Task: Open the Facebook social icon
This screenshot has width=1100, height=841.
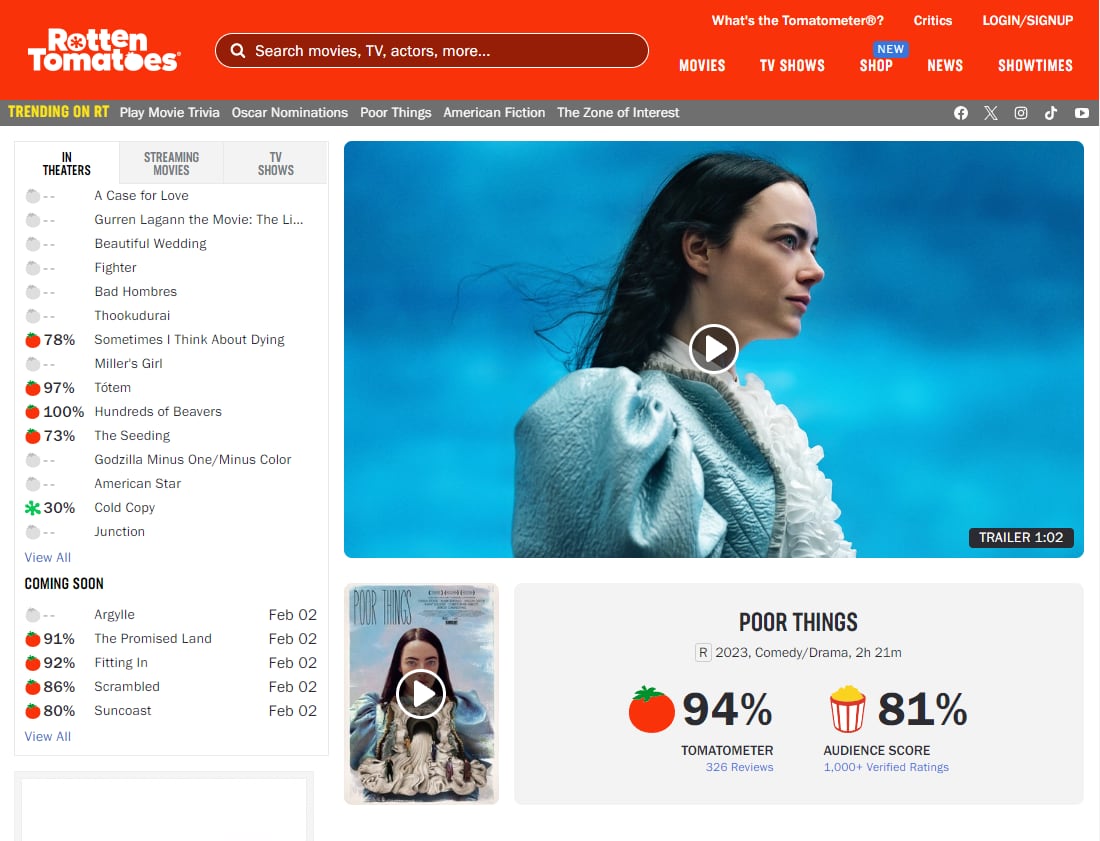Action: click(x=961, y=113)
